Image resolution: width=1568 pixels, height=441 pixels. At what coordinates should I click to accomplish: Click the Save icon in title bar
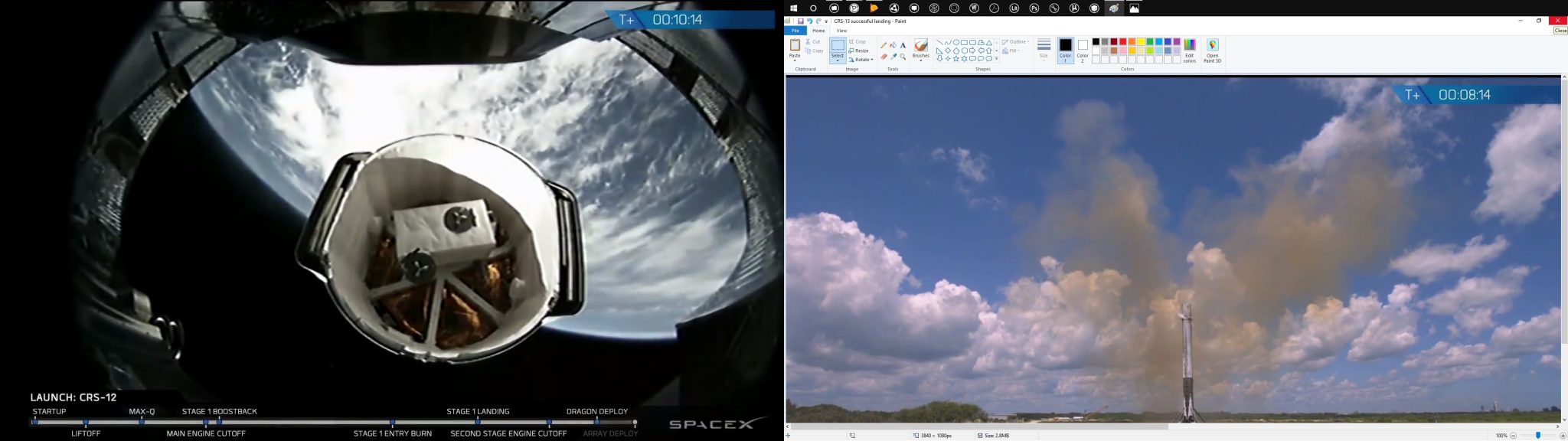801,21
